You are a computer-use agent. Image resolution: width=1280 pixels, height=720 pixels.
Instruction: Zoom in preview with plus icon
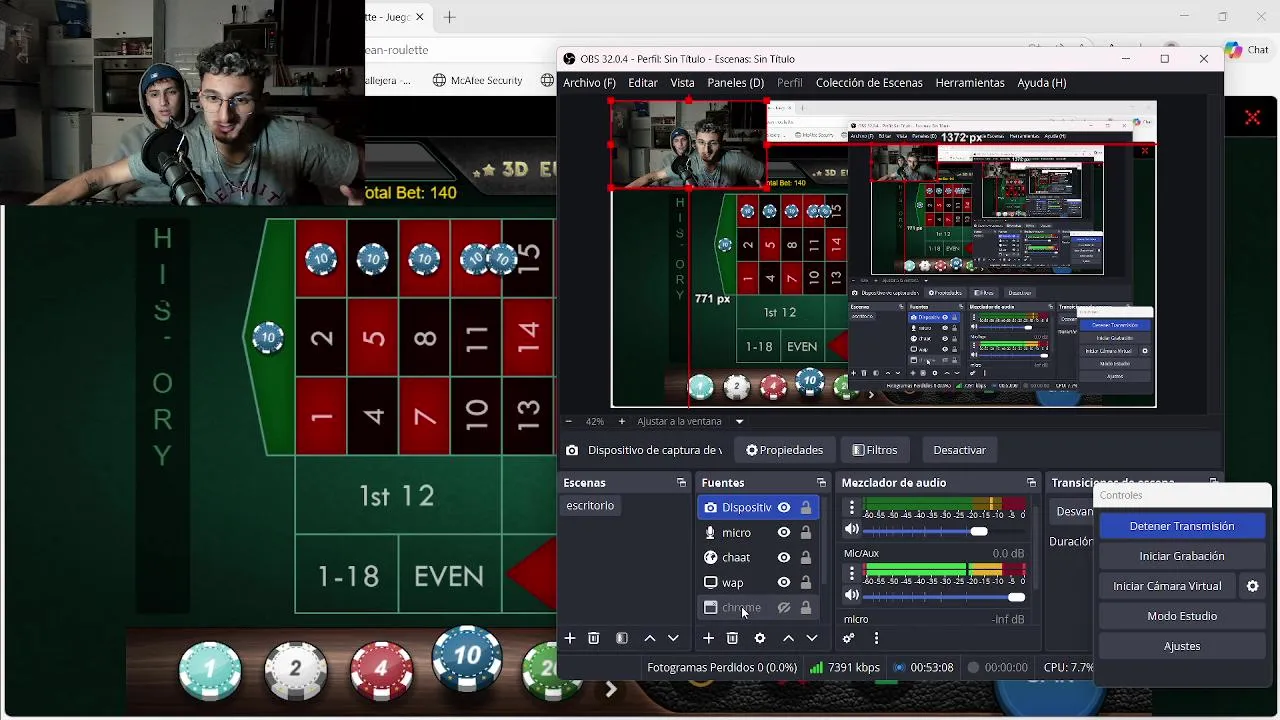coord(621,421)
